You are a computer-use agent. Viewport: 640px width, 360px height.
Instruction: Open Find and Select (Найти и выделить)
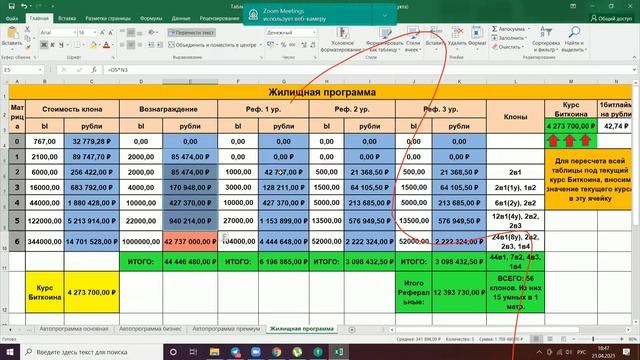pyautogui.click(x=574, y=40)
